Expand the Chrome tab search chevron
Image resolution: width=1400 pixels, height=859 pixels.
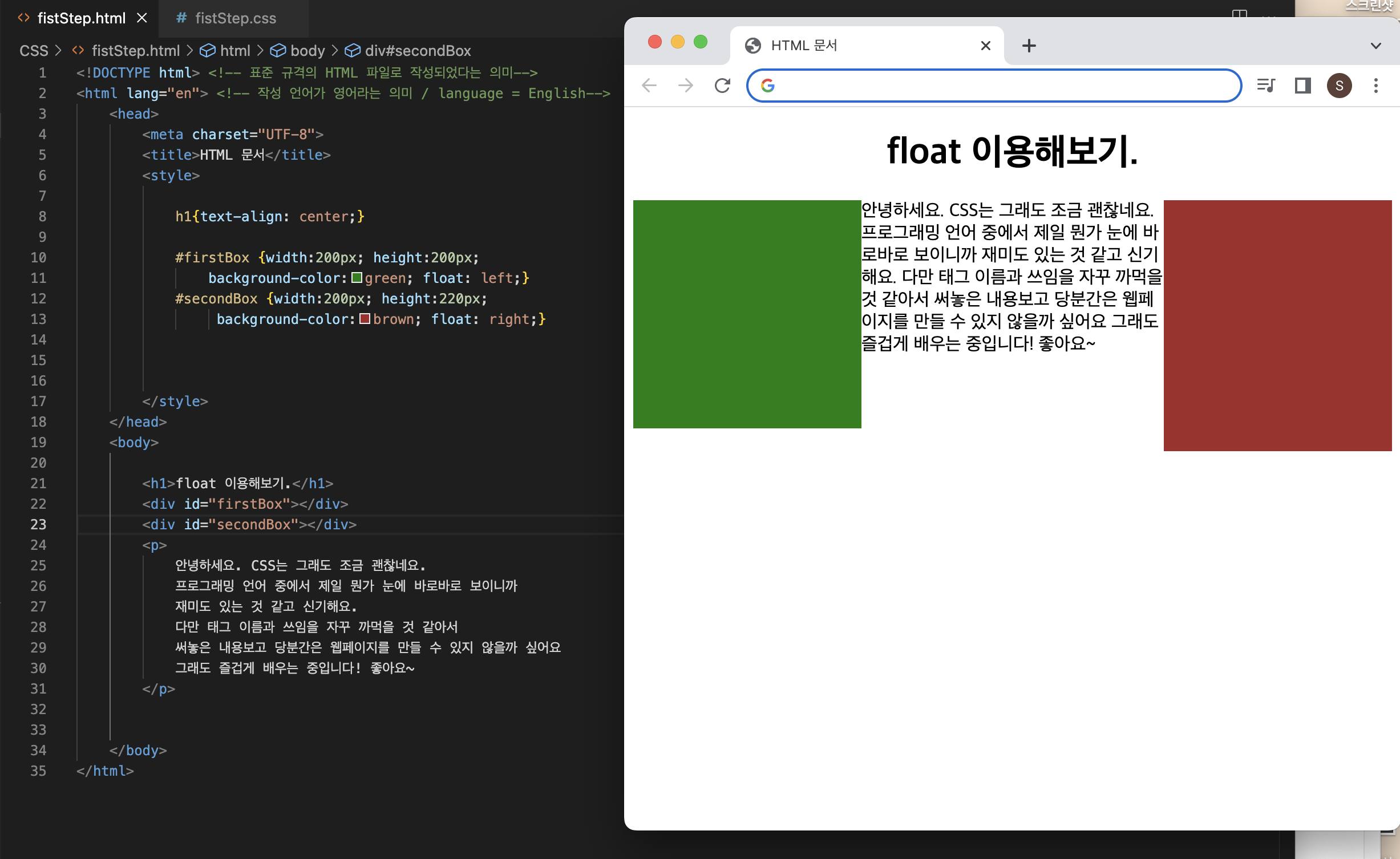coord(1376,46)
